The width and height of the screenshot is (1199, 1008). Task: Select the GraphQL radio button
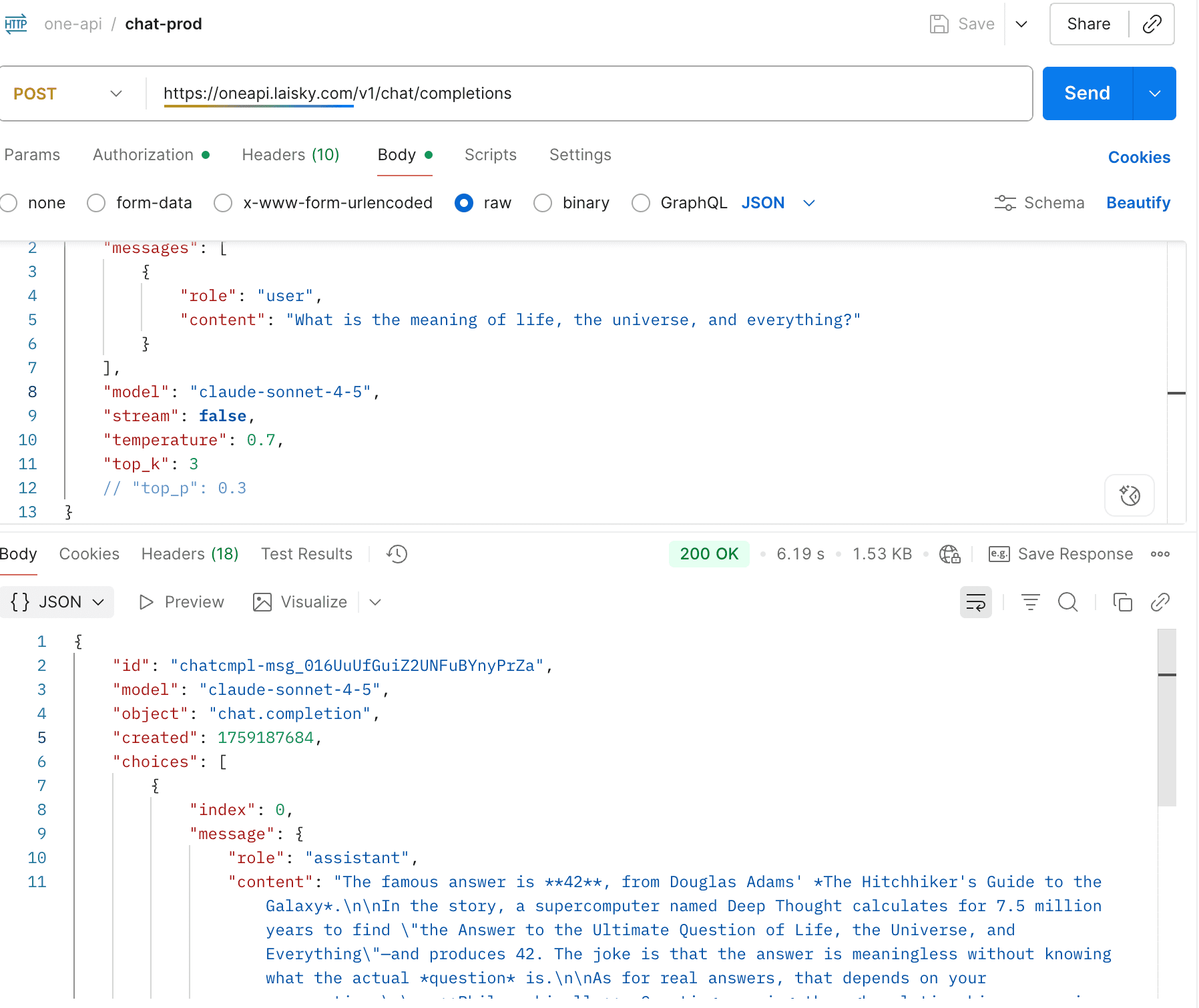[x=641, y=203]
